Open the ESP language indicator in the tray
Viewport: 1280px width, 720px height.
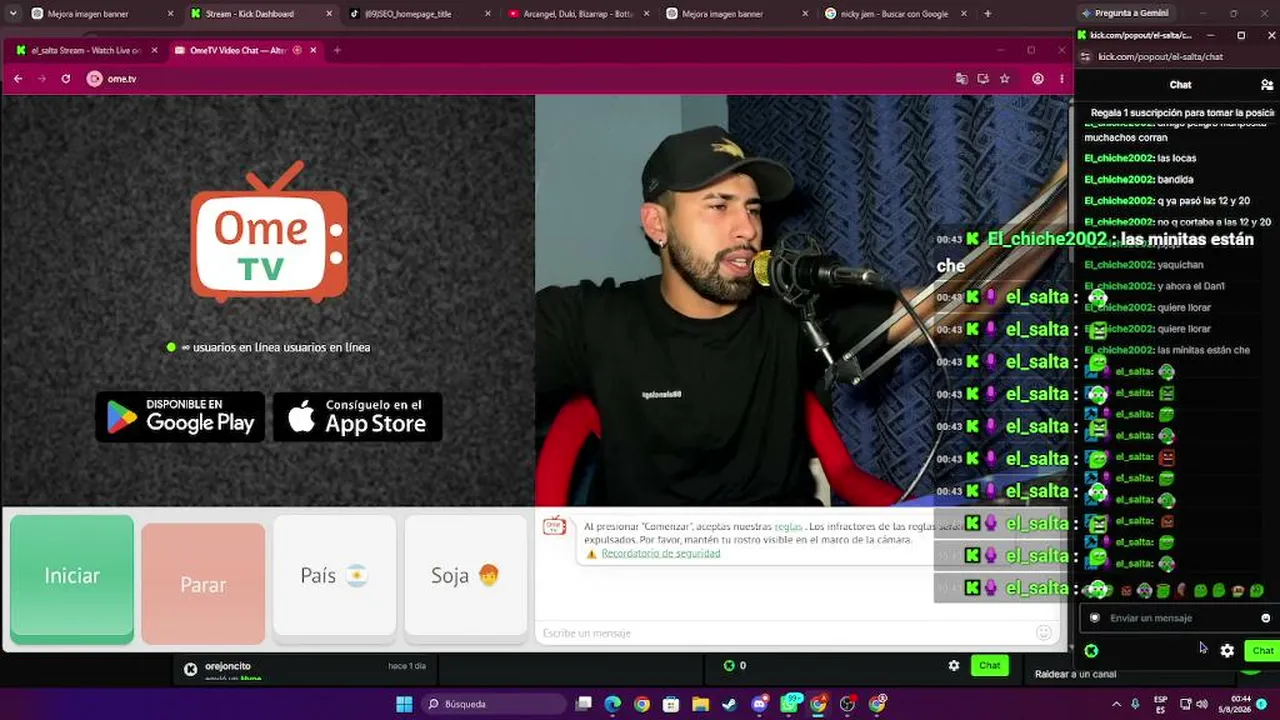point(1161,704)
